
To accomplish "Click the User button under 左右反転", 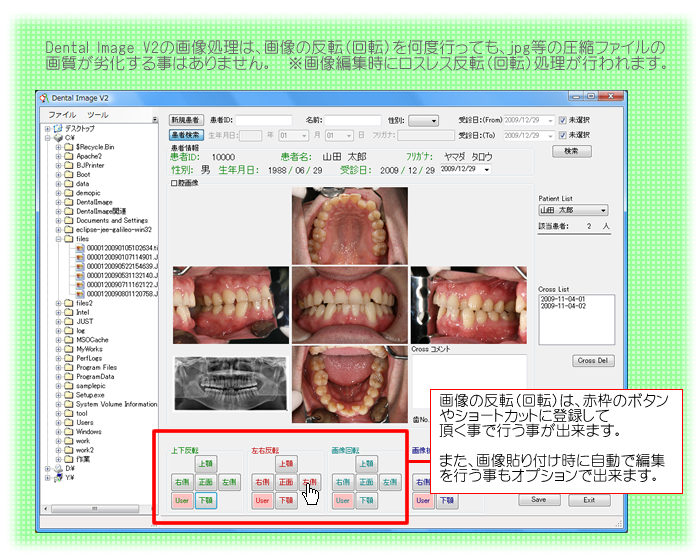I will tap(262, 501).
